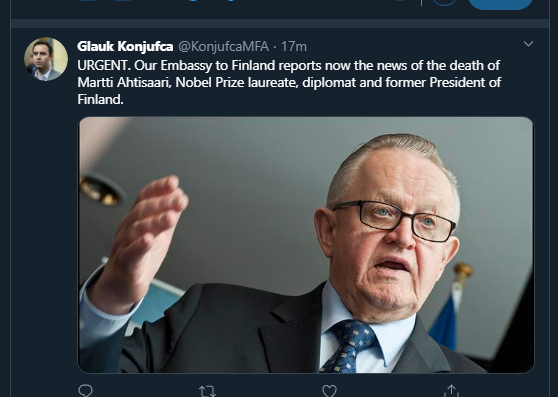Click the 17m tweet timestamp

(x=294, y=46)
